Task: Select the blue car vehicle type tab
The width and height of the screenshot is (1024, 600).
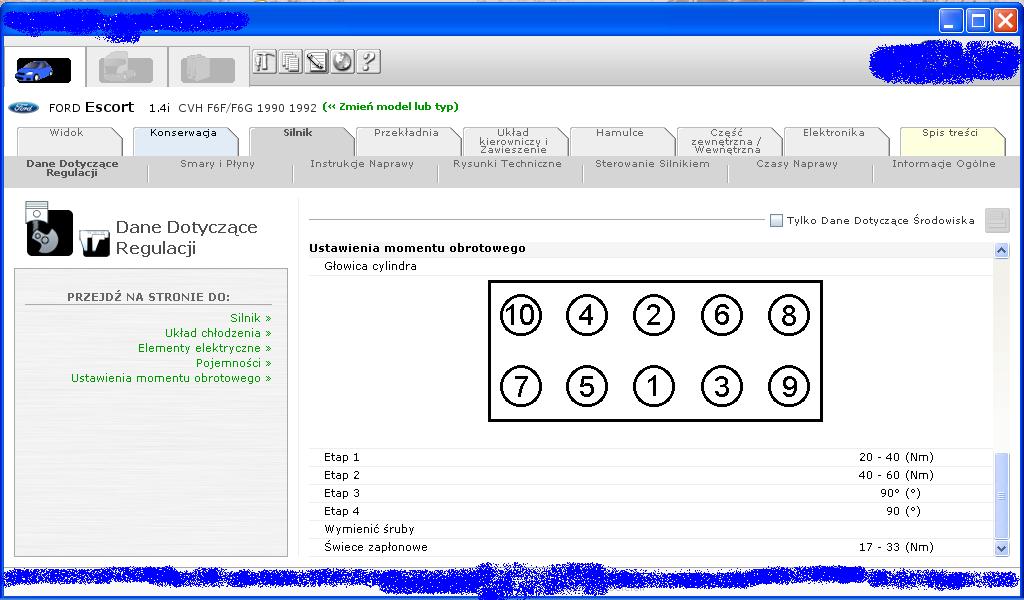Action: (x=43, y=70)
